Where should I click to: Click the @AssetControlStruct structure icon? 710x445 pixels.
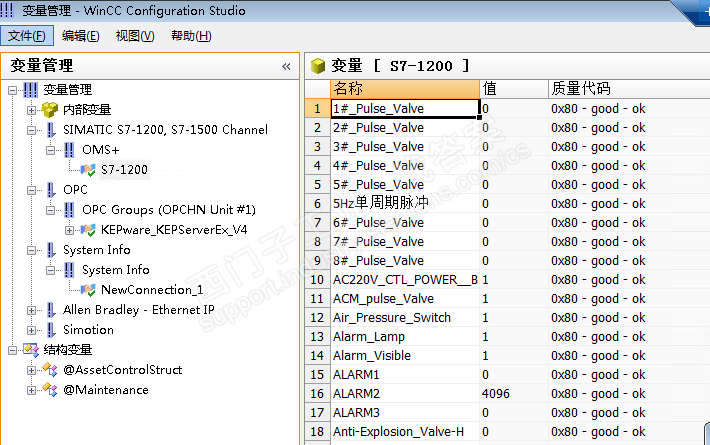click(x=50, y=370)
